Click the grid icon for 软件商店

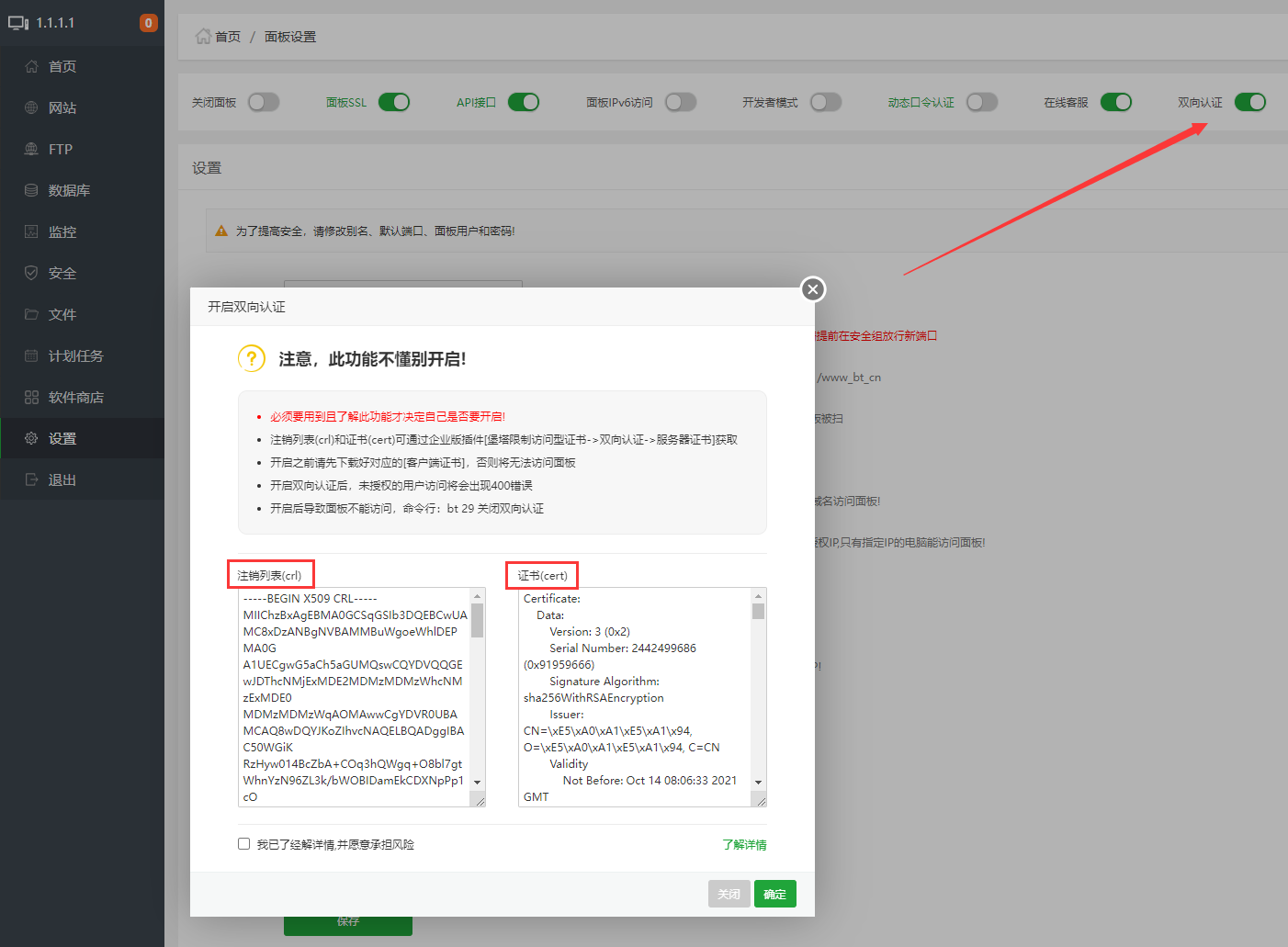pos(31,397)
